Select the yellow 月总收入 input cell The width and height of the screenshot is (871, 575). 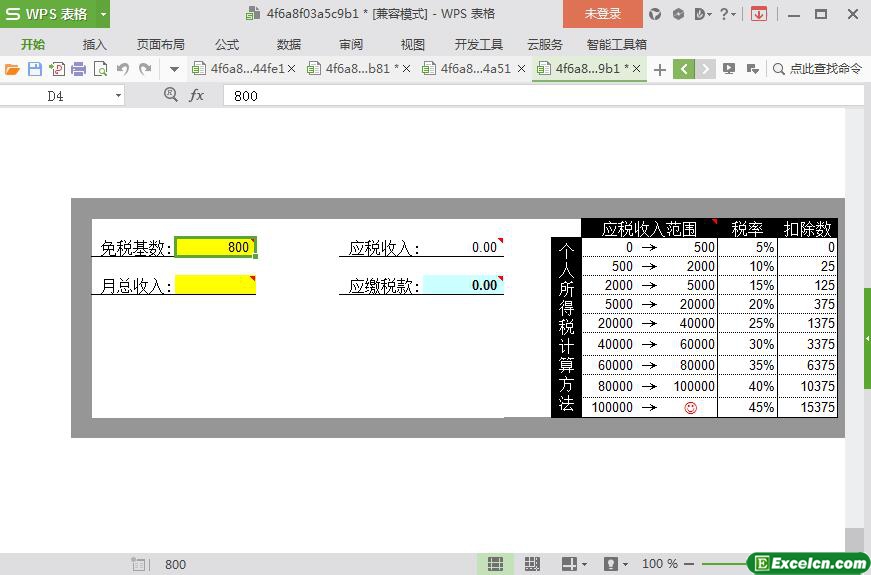click(x=216, y=284)
